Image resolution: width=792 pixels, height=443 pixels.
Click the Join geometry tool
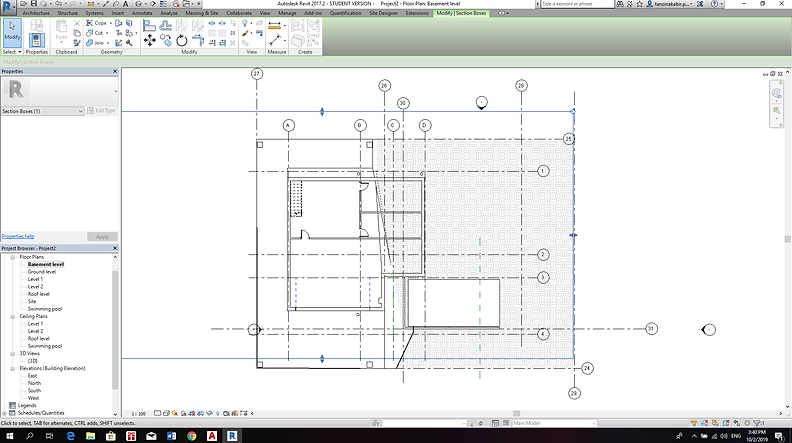[95, 43]
